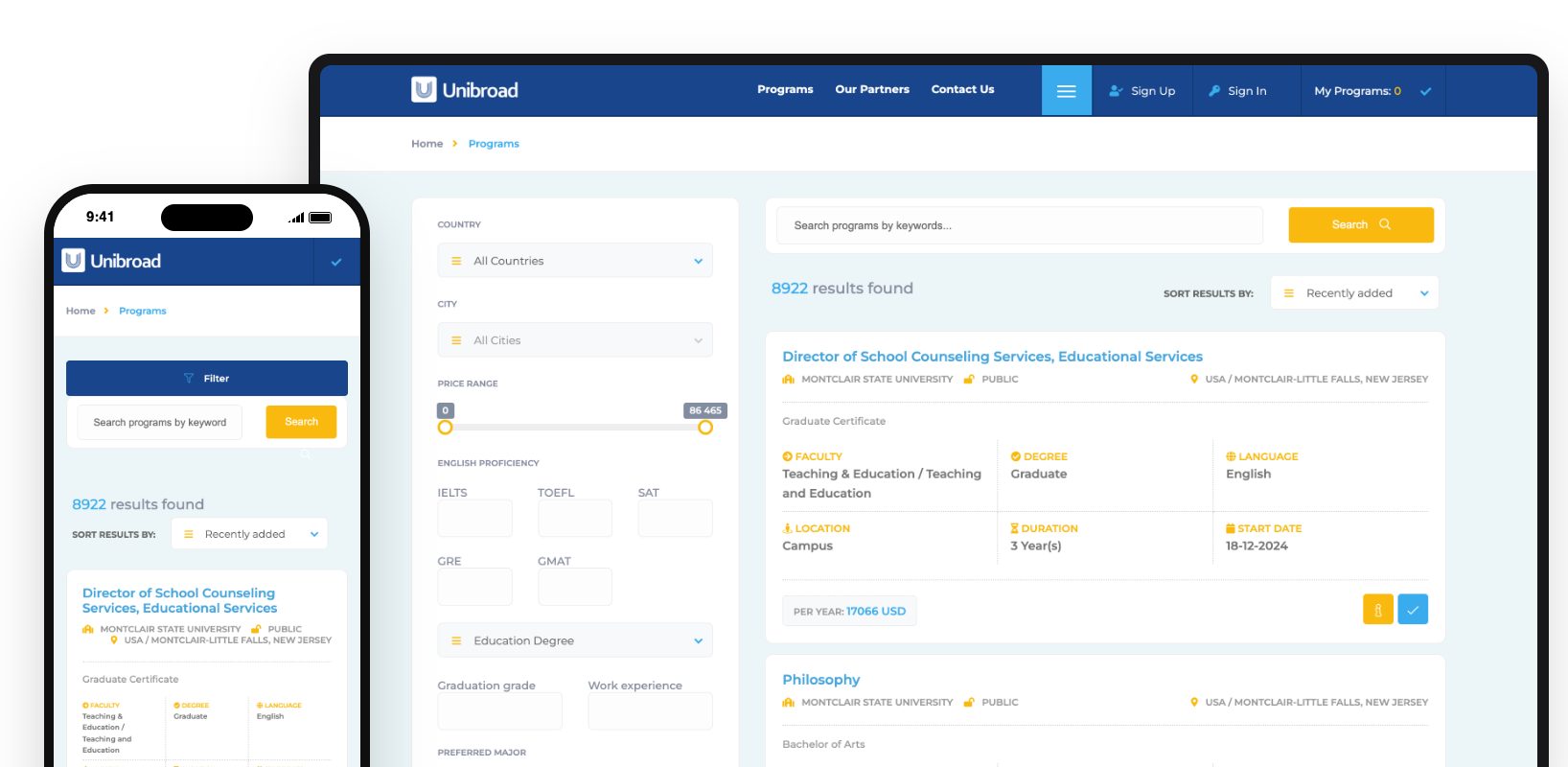Click the TOEFL score input box
The image size is (1568, 767).
tap(575, 518)
